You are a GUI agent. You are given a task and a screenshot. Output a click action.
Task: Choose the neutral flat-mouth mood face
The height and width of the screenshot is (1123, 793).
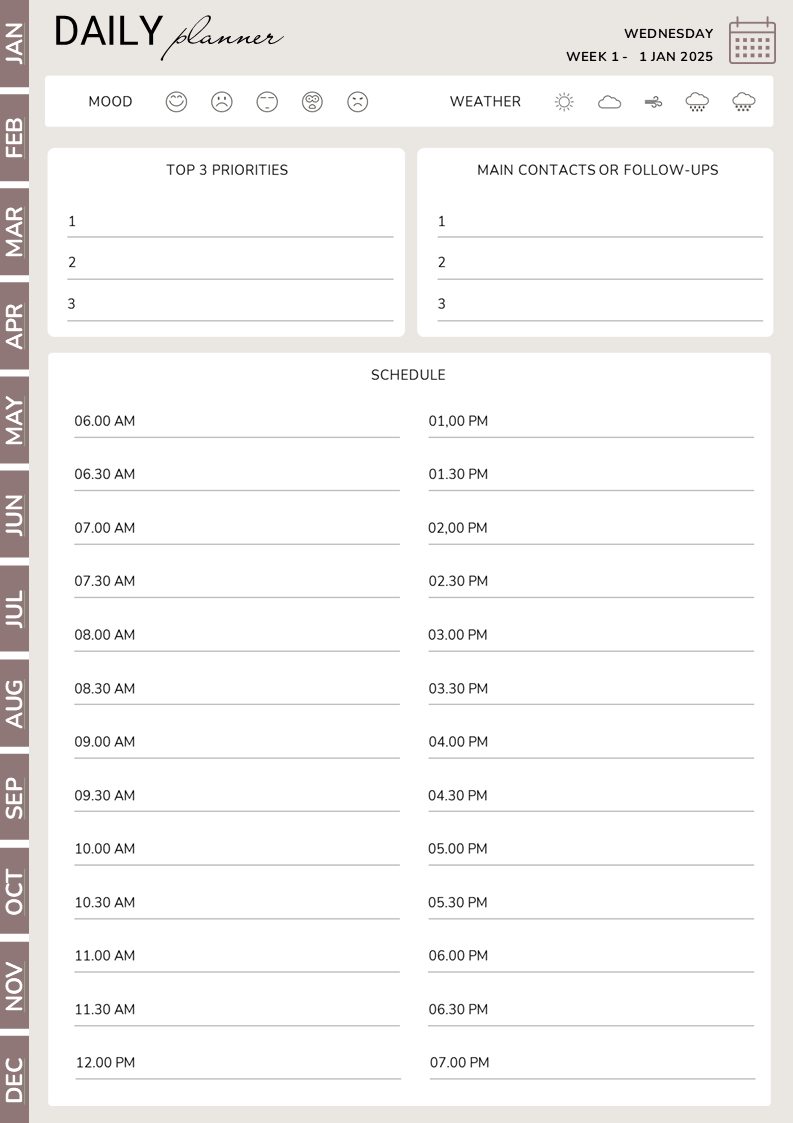click(267, 102)
